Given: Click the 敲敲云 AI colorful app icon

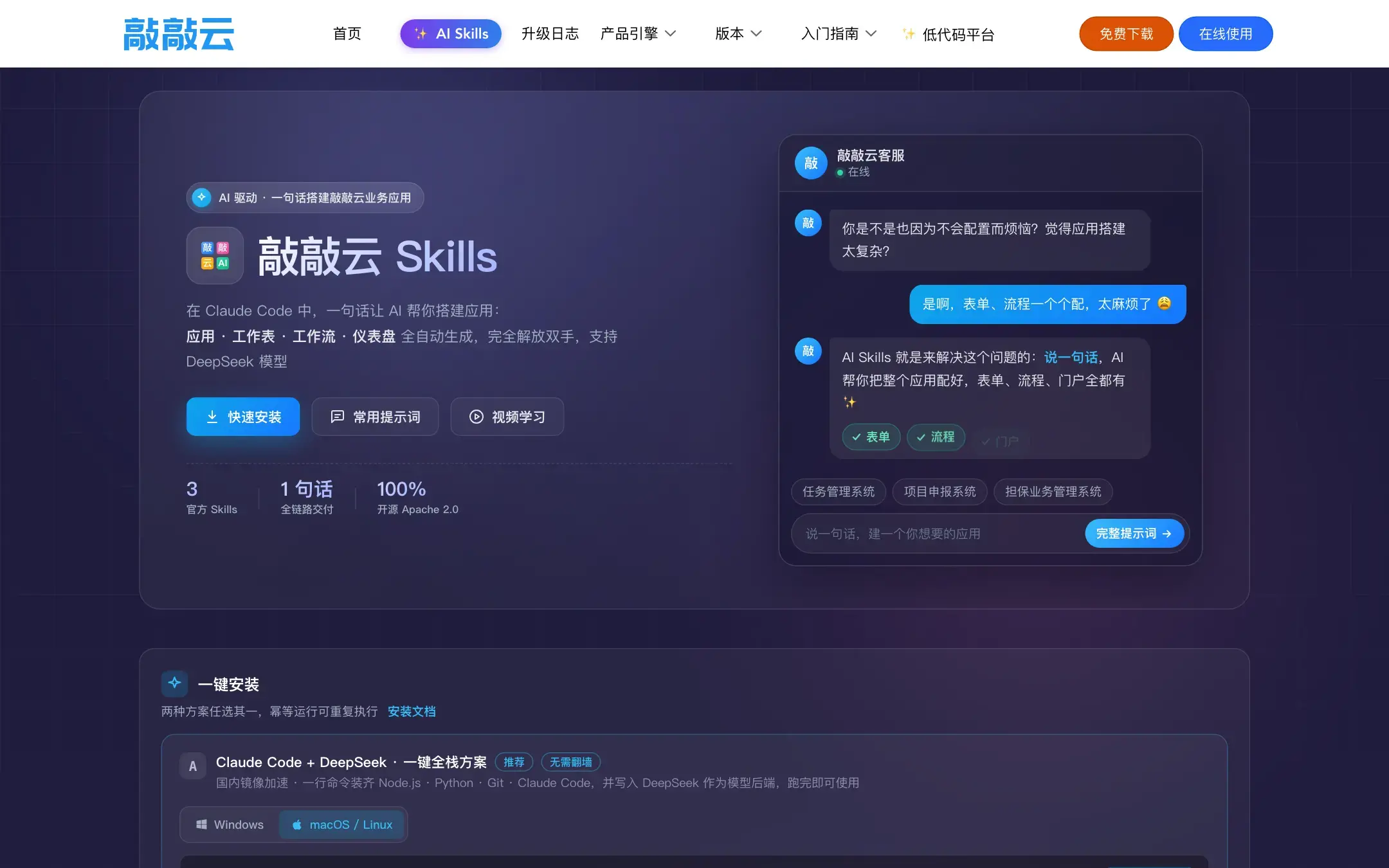Looking at the screenshot, I should 215,255.
